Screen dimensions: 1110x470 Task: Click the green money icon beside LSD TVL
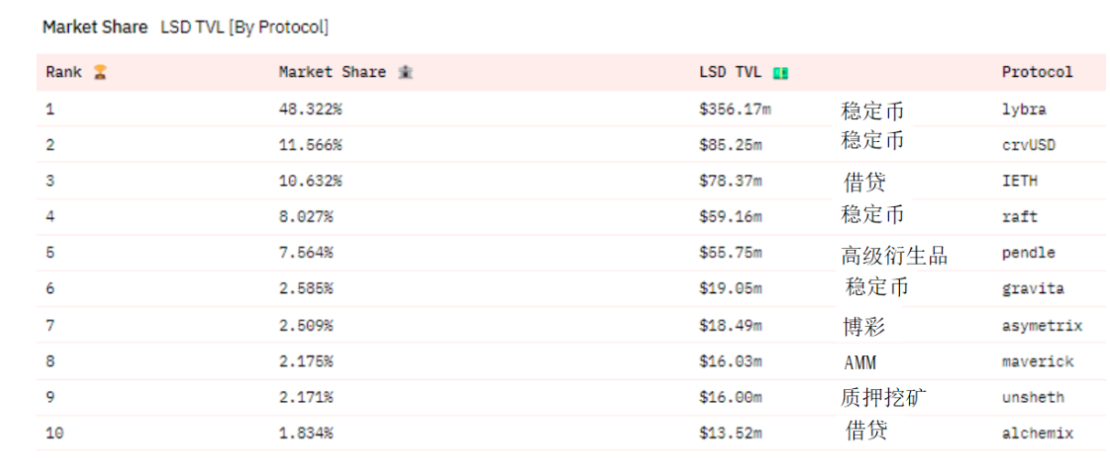click(781, 73)
